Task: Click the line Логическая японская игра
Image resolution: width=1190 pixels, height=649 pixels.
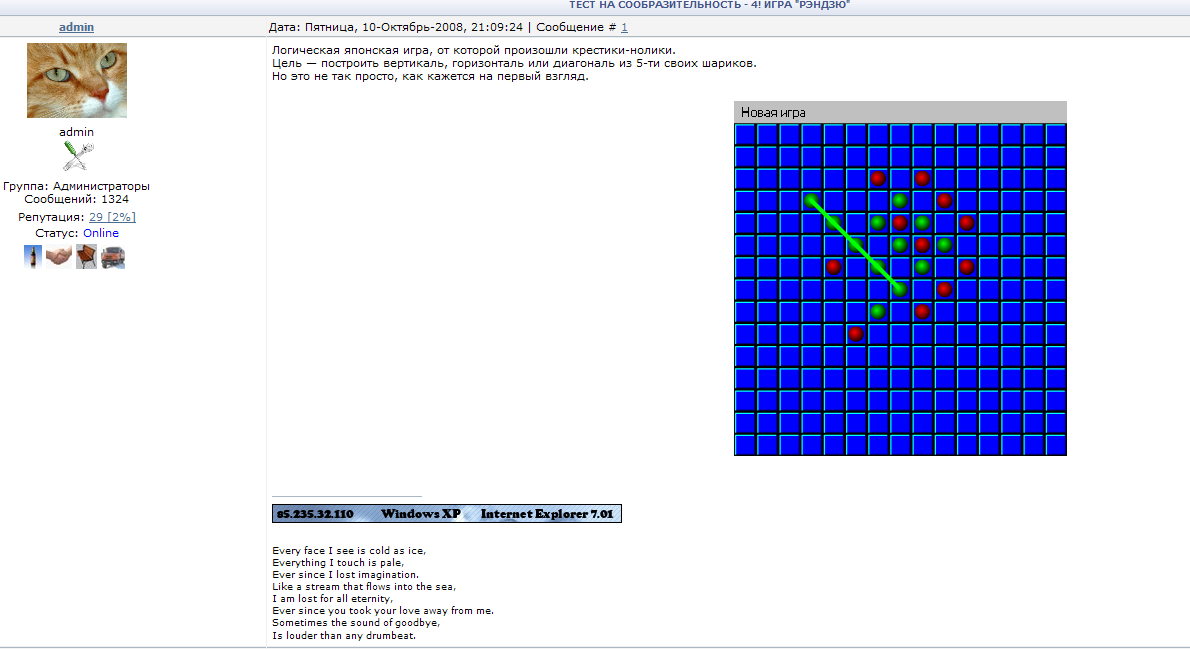Action: coord(474,50)
